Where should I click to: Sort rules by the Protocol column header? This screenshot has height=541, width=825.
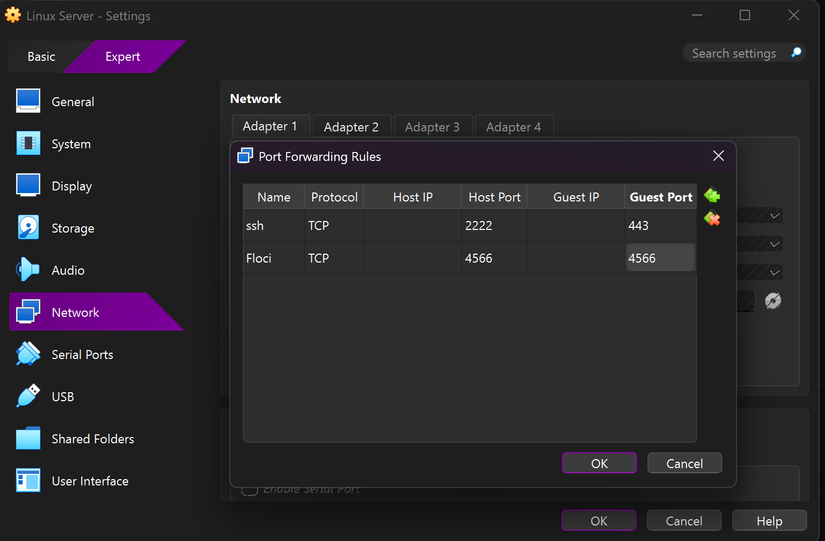point(334,197)
